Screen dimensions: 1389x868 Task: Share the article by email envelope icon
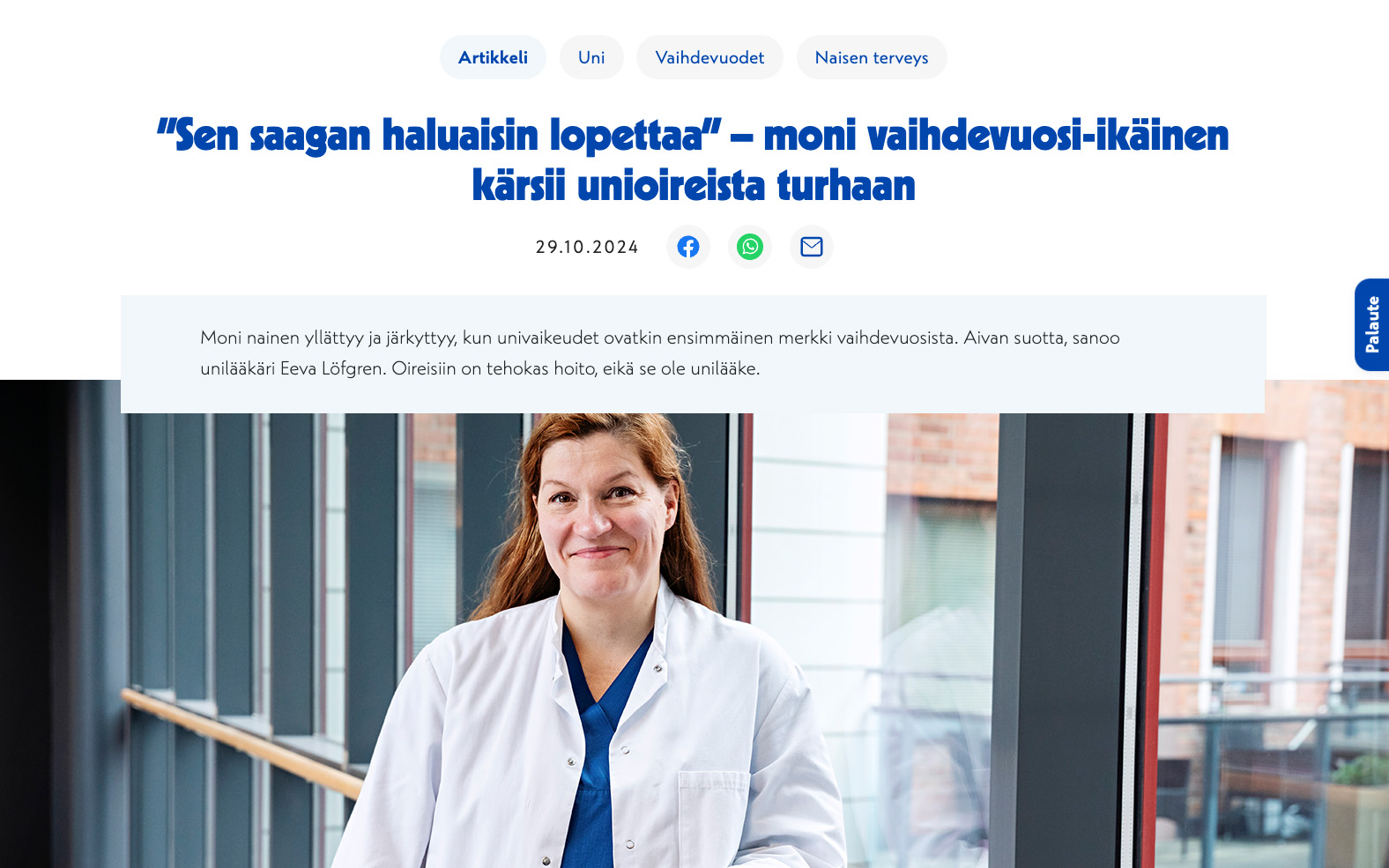(x=812, y=247)
